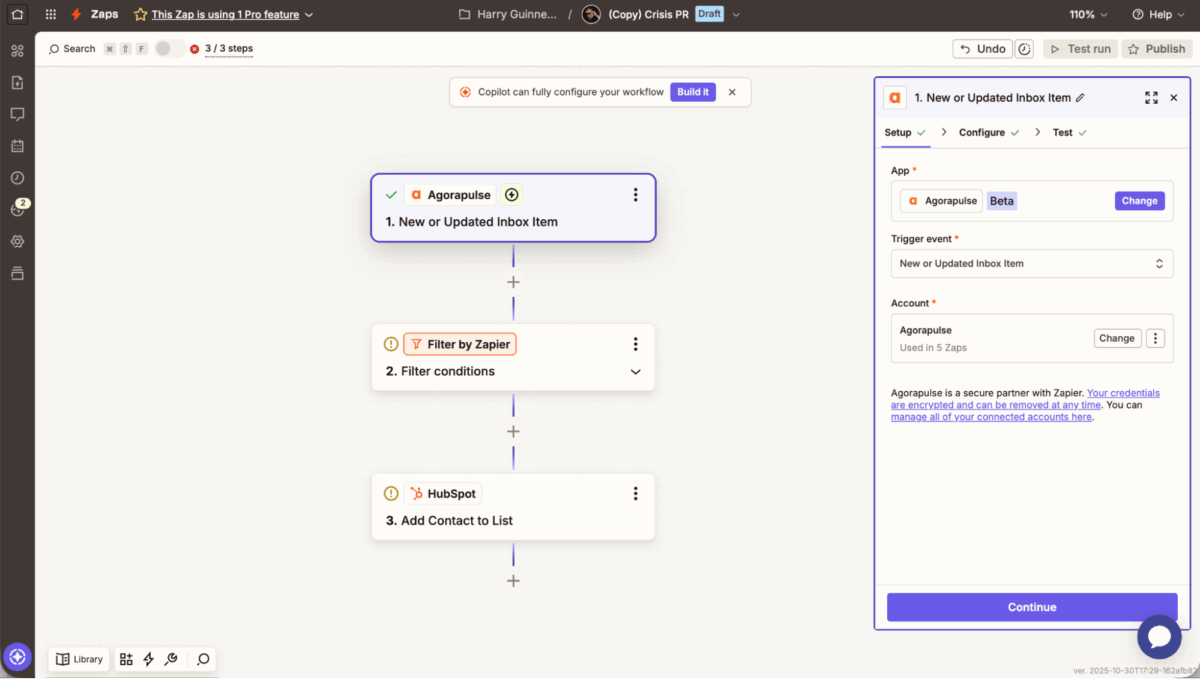Viewport: 1200px width, 679px height.
Task: Click the Build it Copilot button
Action: point(693,91)
